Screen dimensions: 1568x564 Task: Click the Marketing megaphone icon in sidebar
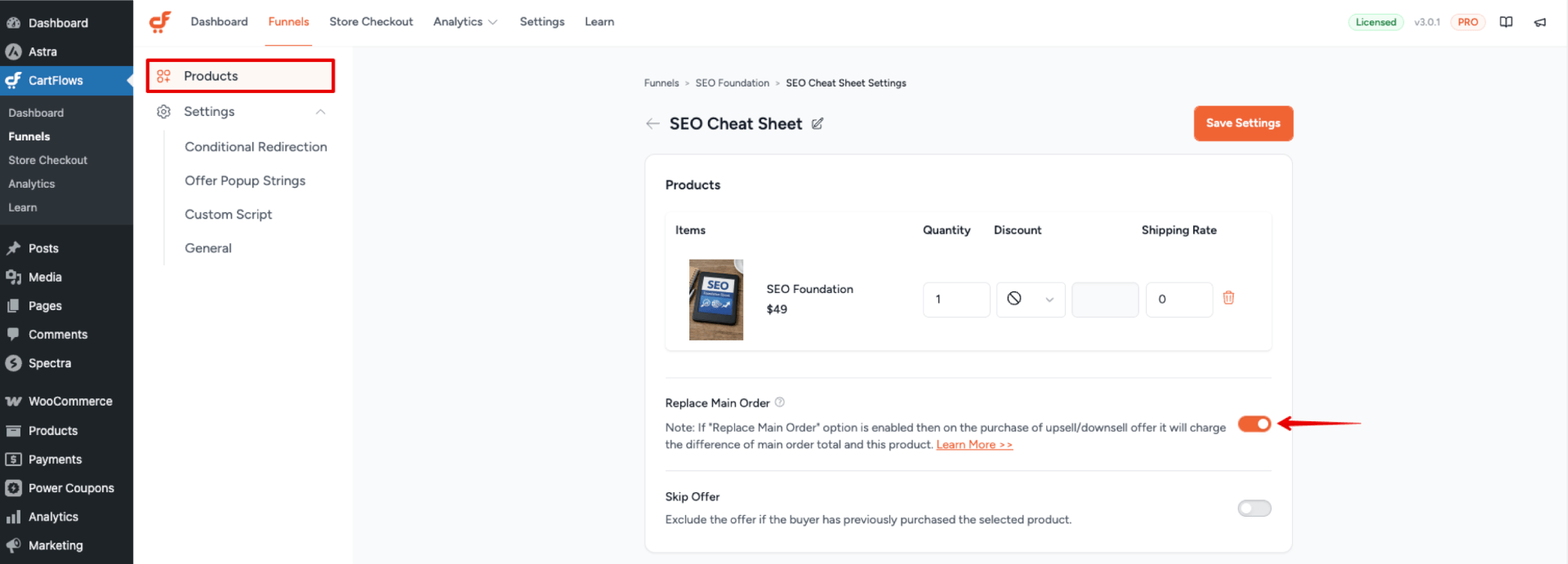pos(14,545)
